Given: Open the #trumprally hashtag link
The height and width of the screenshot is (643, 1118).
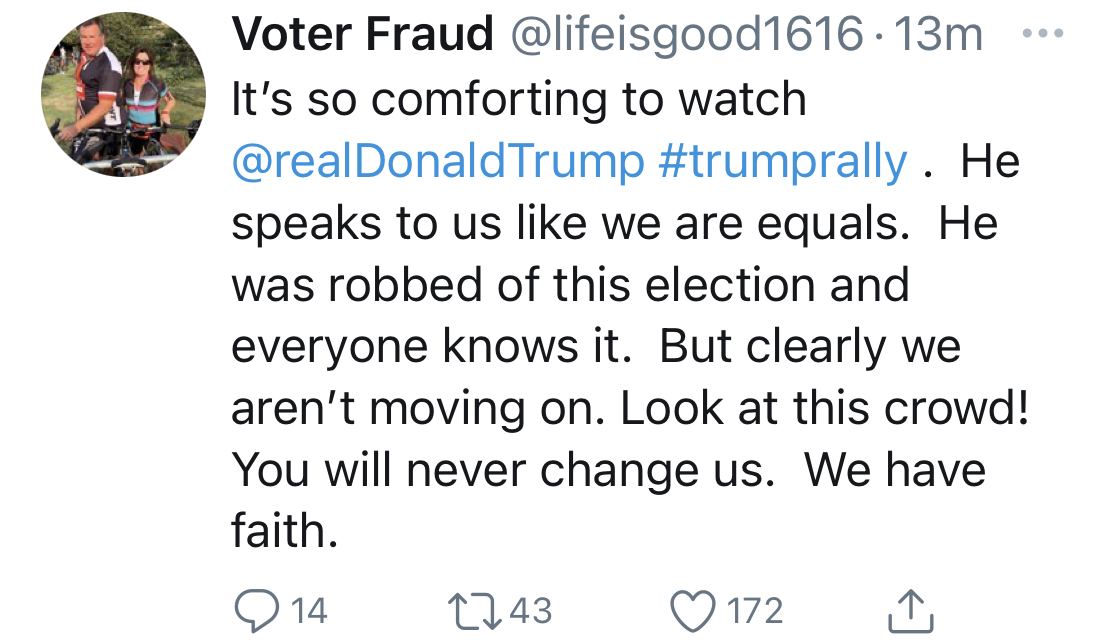Looking at the screenshot, I should point(783,162).
